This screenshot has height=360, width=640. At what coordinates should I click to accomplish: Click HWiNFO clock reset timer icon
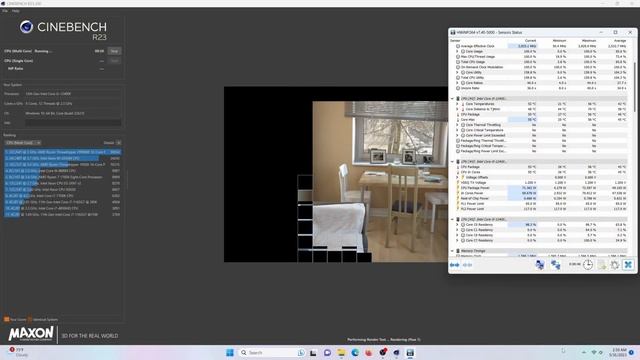[588, 264]
